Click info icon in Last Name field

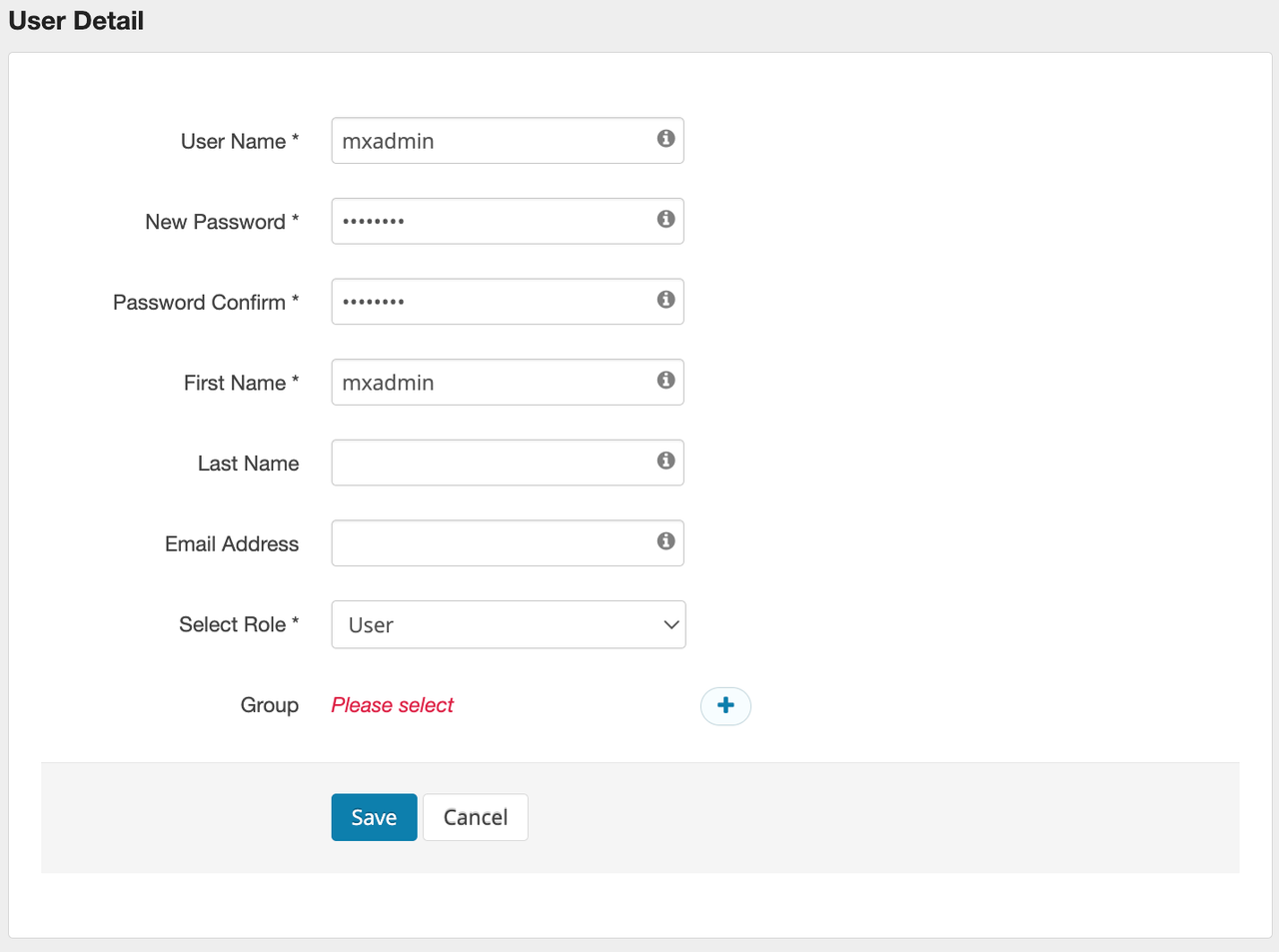(665, 461)
